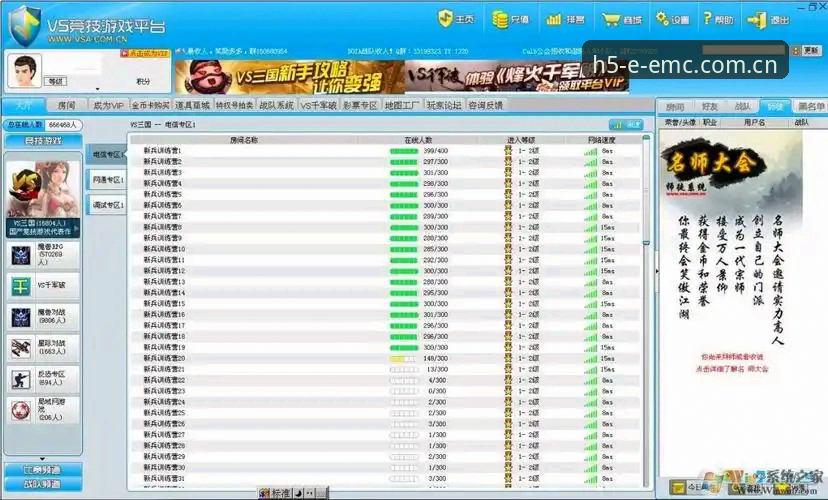Click the level badge icon for 新兵训练营1
This screenshot has width=828, height=500.
508,150
